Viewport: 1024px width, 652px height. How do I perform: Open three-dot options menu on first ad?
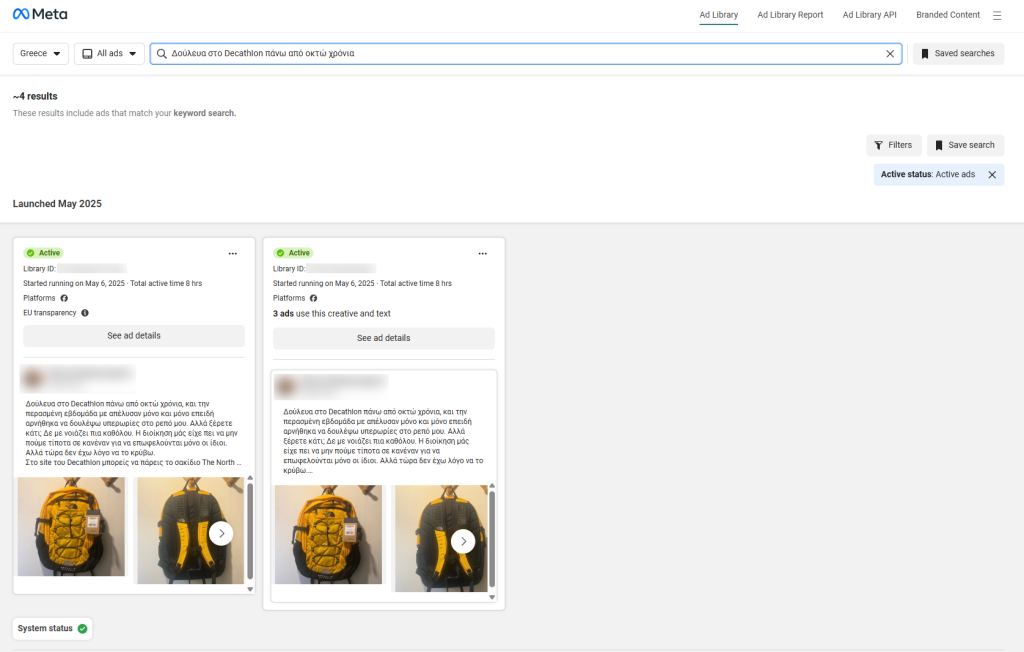pos(232,254)
